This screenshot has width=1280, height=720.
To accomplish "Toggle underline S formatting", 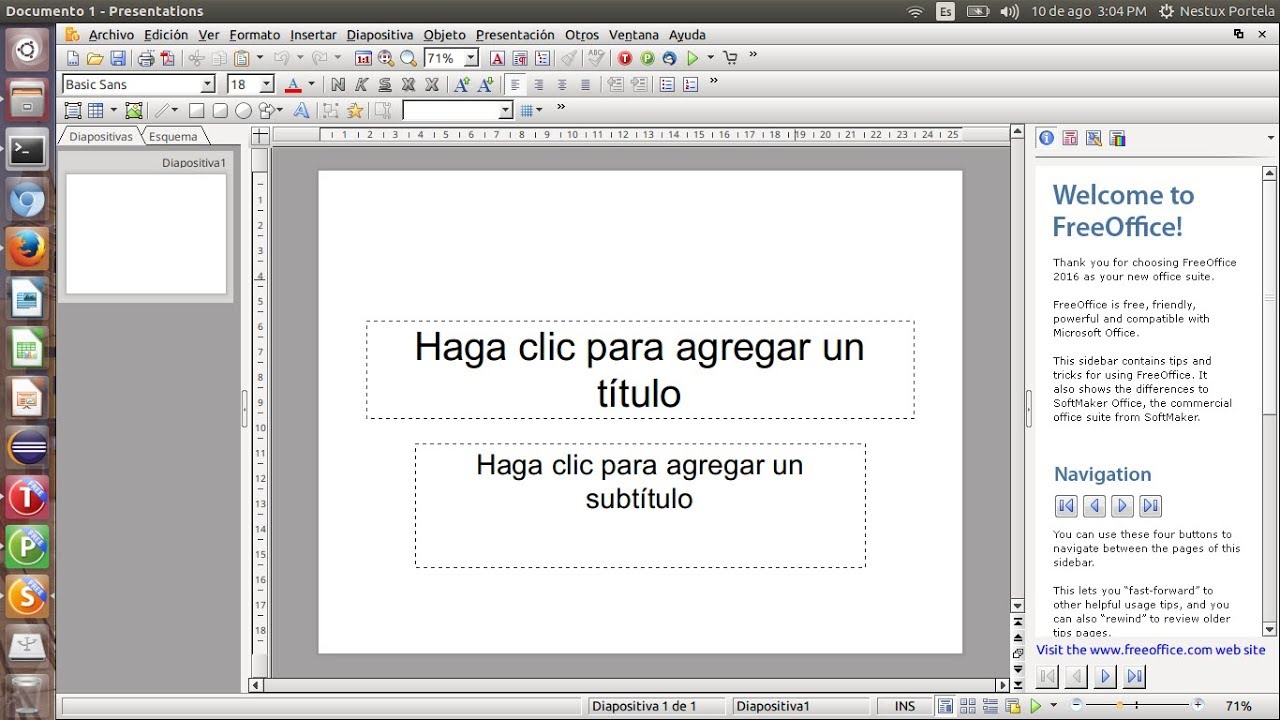I will (385, 84).
